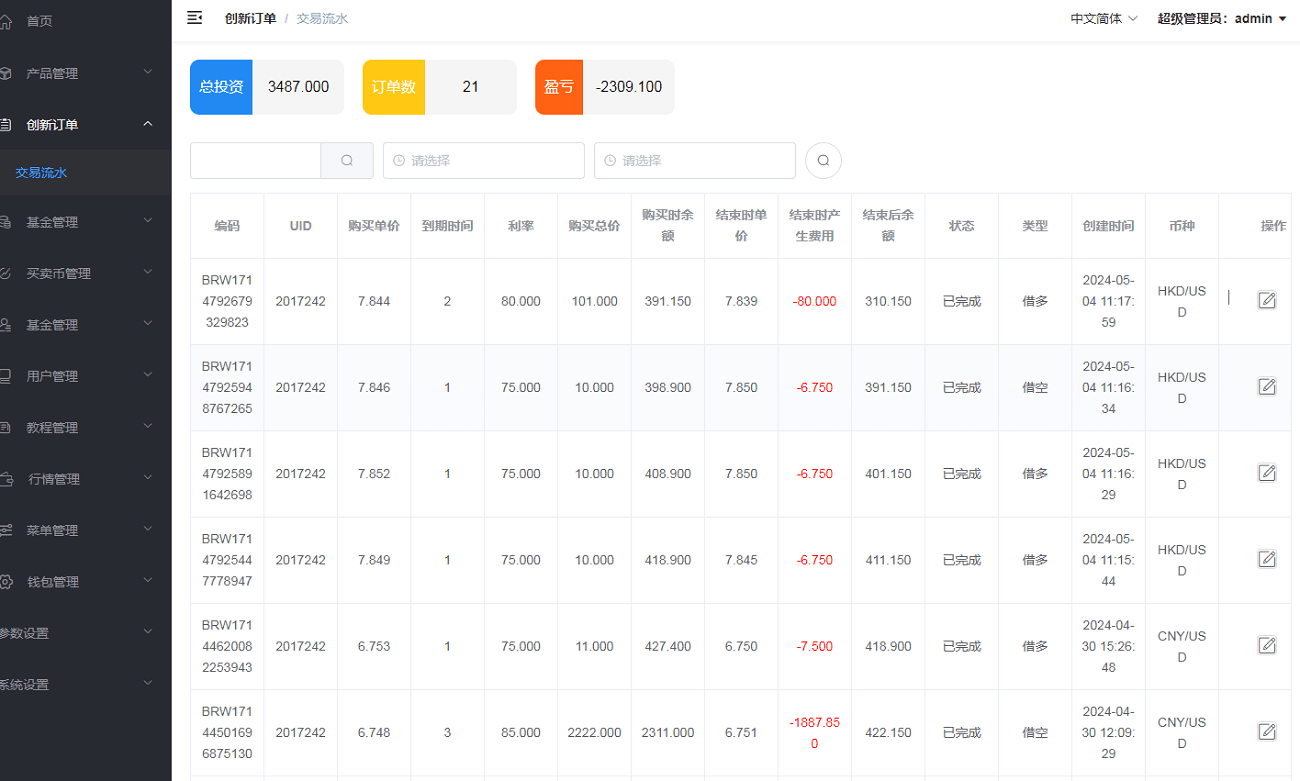This screenshot has width=1300, height=781.
Task: Open edit icon for 2024-05-04 11:15:44 order
Action: pyautogui.click(x=1267, y=559)
